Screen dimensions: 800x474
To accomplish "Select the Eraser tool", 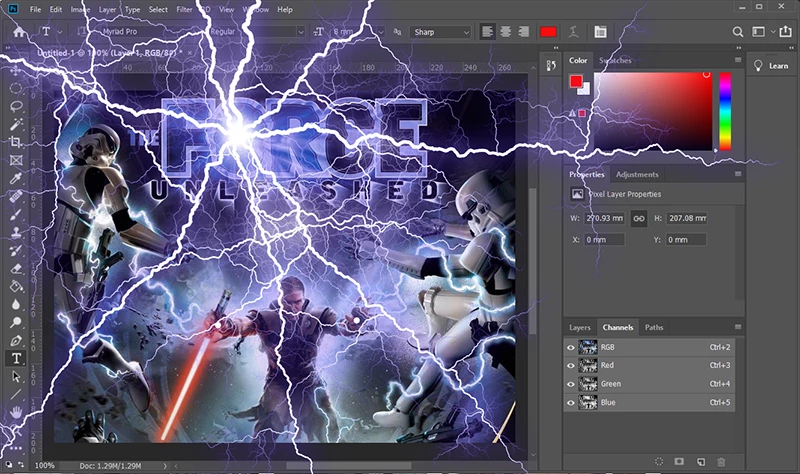I will (16, 268).
